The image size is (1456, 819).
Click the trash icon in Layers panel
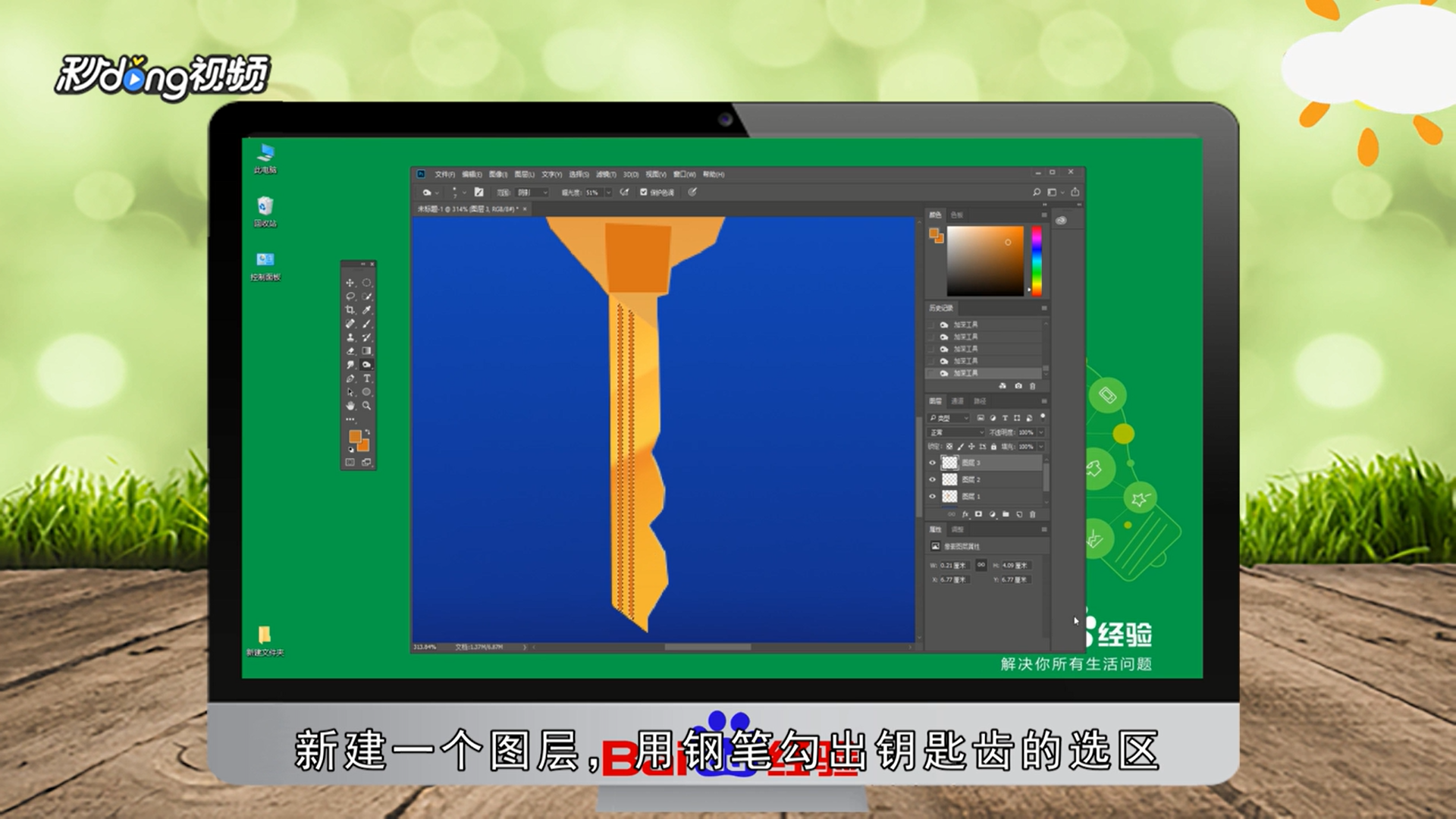click(1032, 514)
